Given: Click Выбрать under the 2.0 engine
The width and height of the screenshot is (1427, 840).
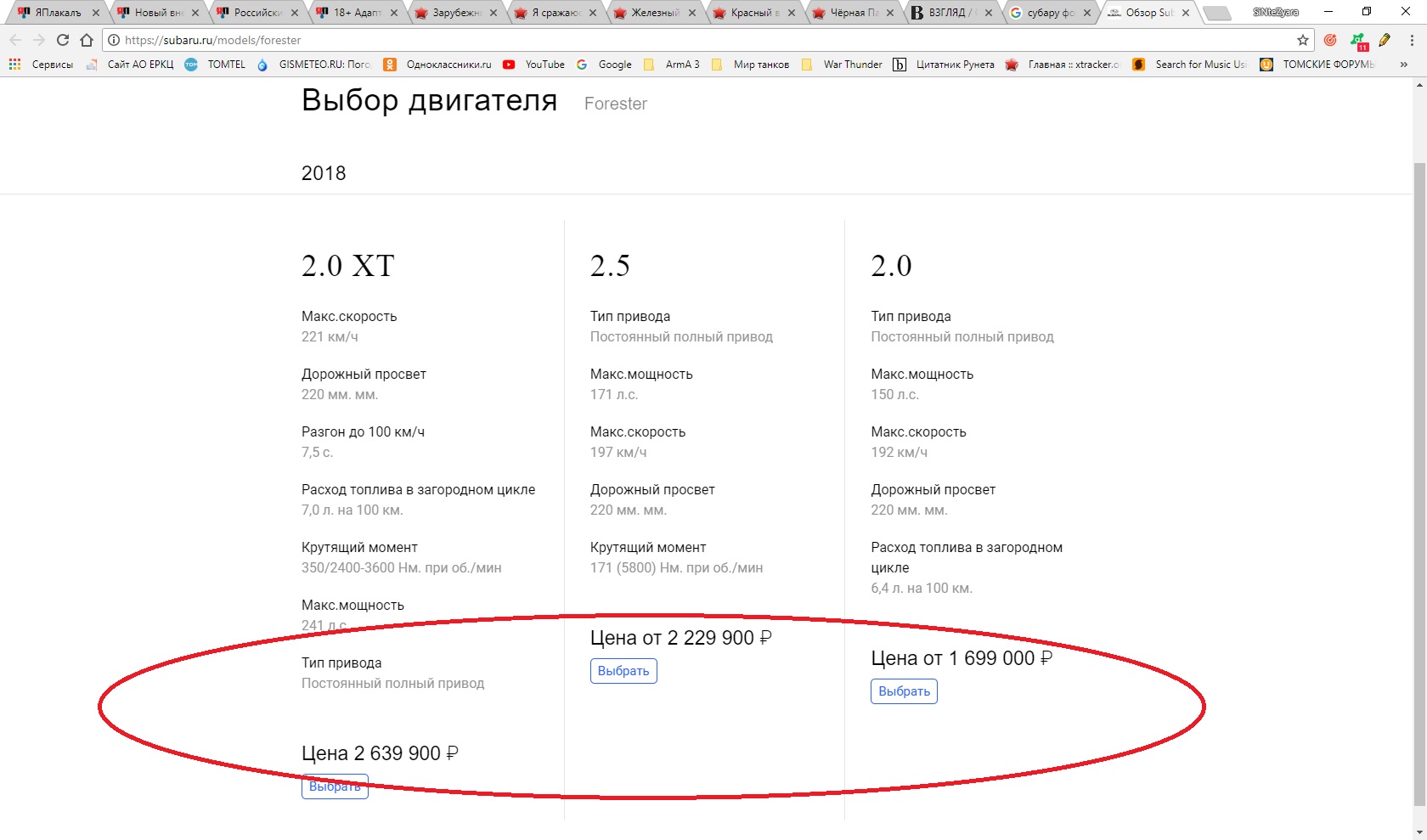Looking at the screenshot, I should pos(904,691).
